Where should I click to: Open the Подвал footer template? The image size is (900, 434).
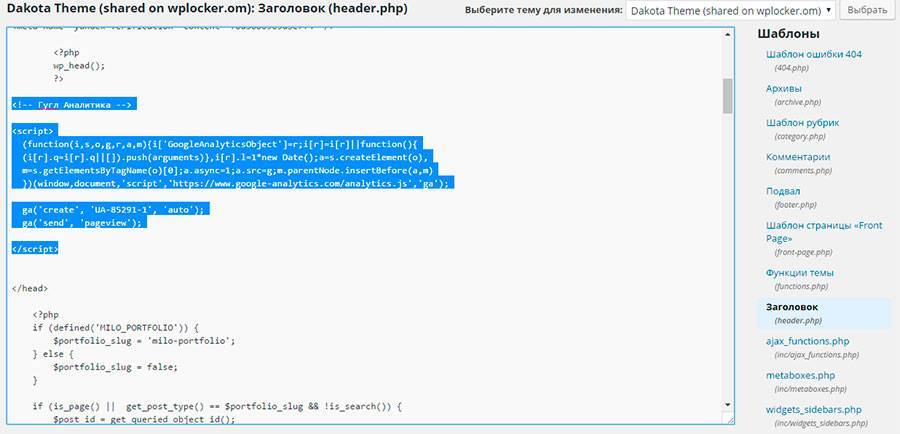click(783, 191)
